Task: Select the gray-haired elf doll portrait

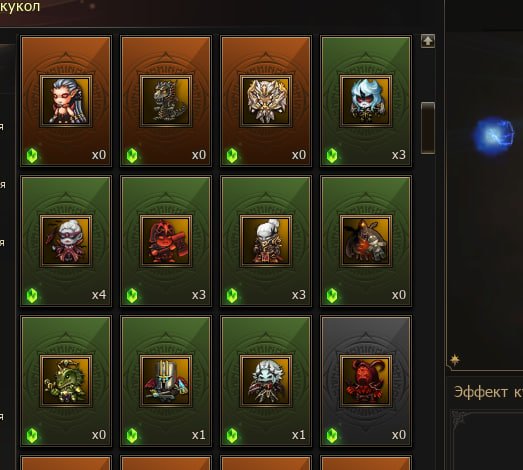Action: coord(66,101)
